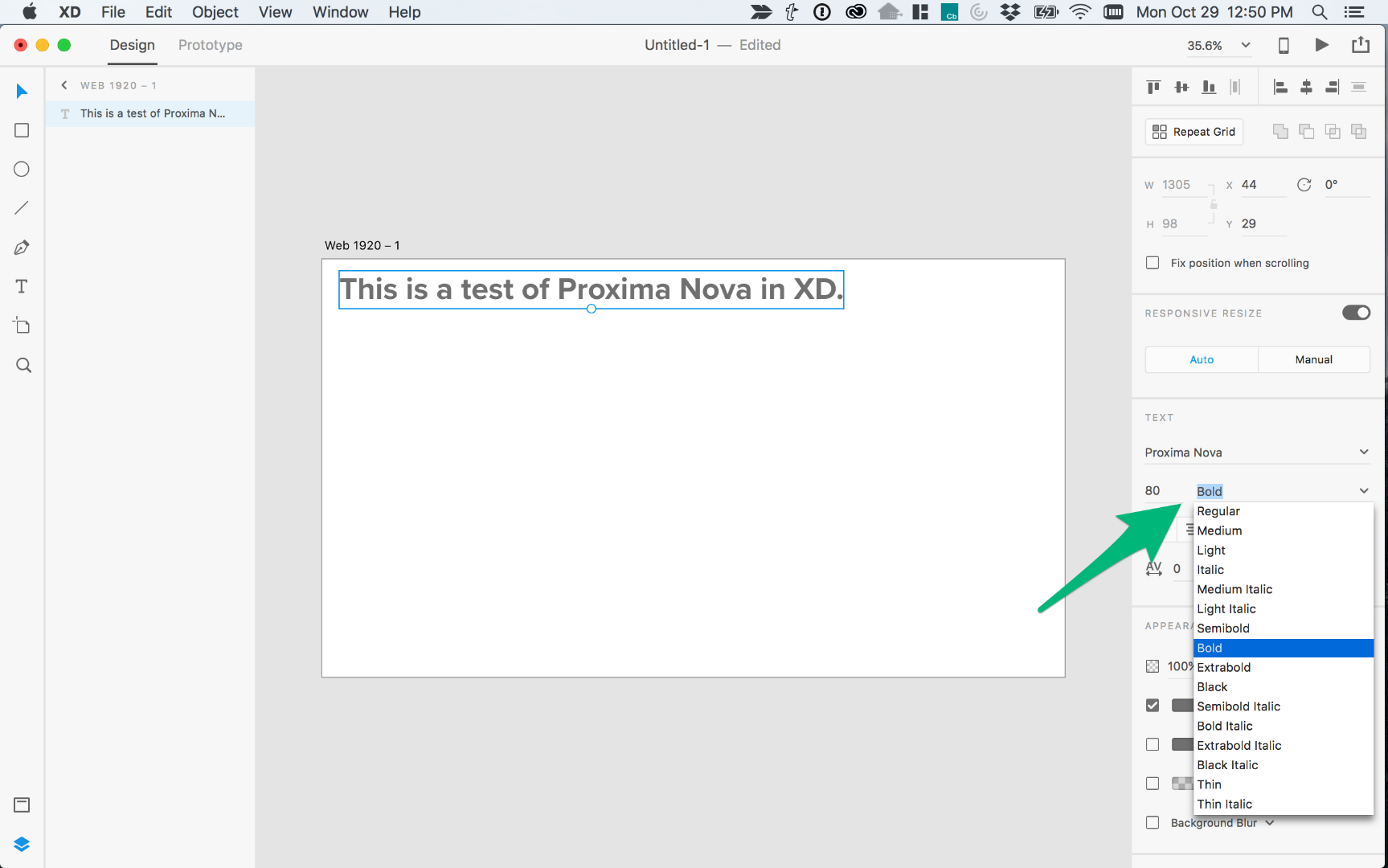Go back with WEB 1920 – 1 chevron
Viewport: 1388px width, 868px height.
(x=63, y=85)
